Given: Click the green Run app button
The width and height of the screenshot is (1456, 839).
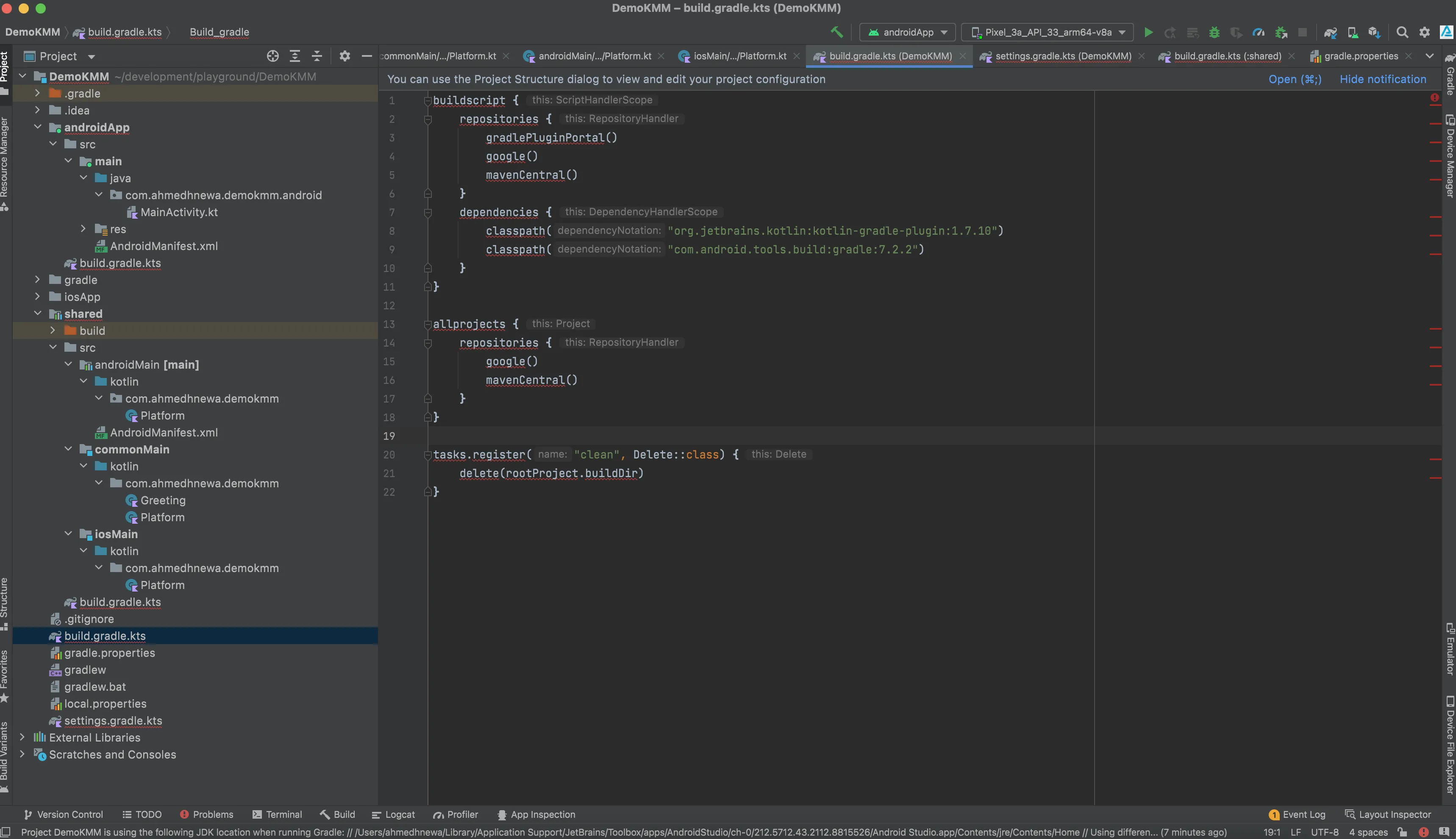Looking at the screenshot, I should [1148, 32].
